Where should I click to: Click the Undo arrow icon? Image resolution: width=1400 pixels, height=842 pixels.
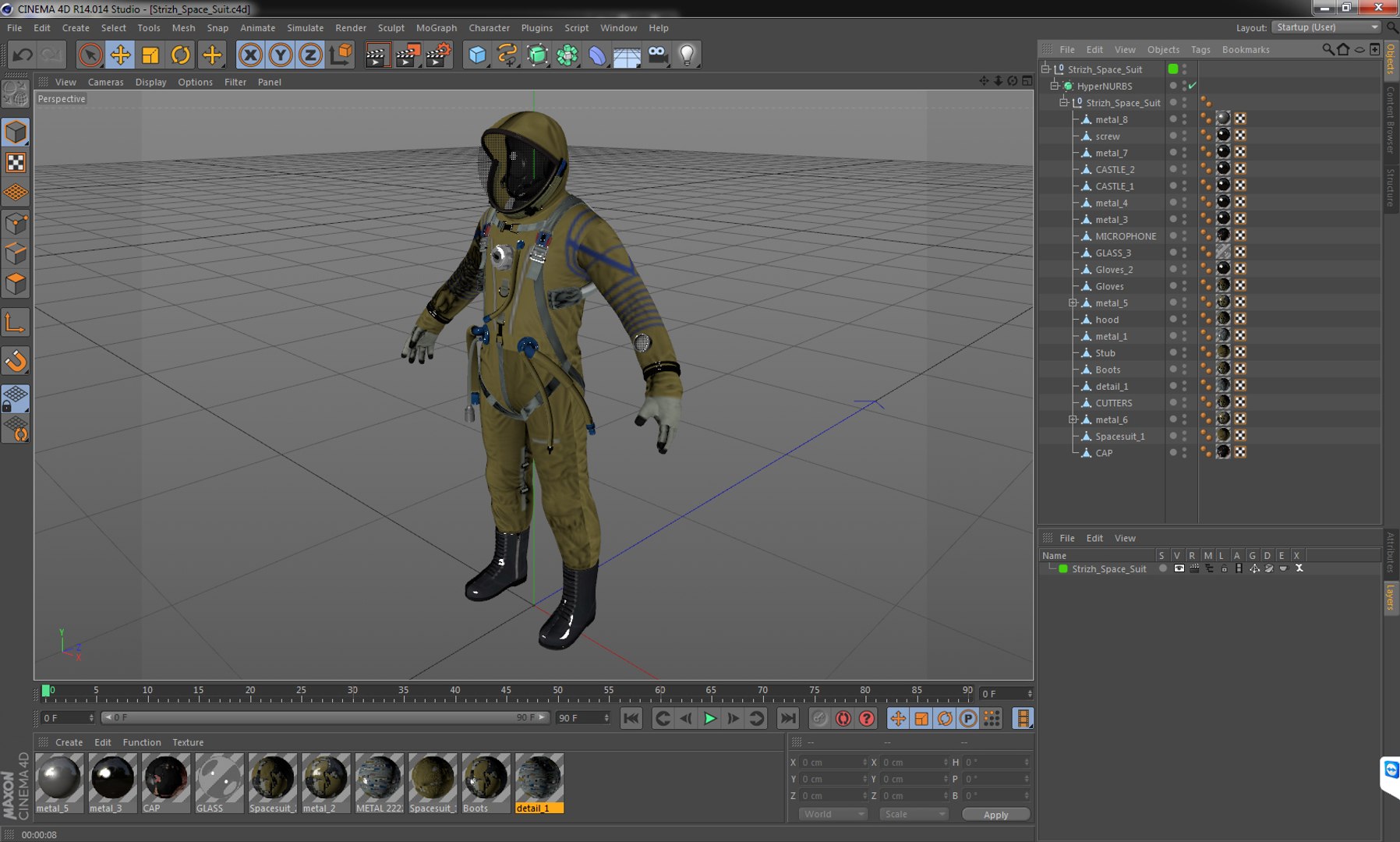coord(23,55)
